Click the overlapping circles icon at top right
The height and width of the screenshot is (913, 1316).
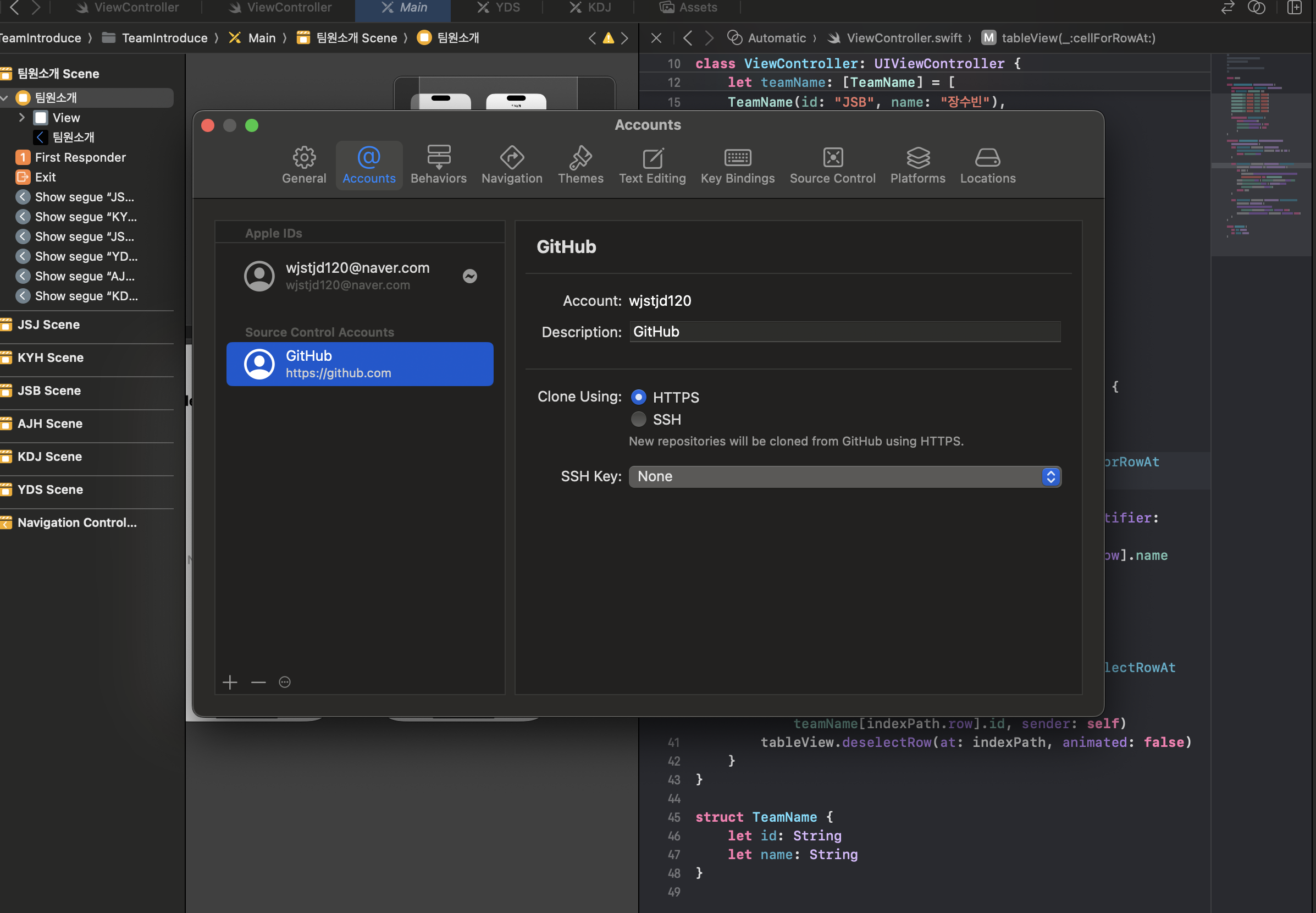pos(1256,8)
